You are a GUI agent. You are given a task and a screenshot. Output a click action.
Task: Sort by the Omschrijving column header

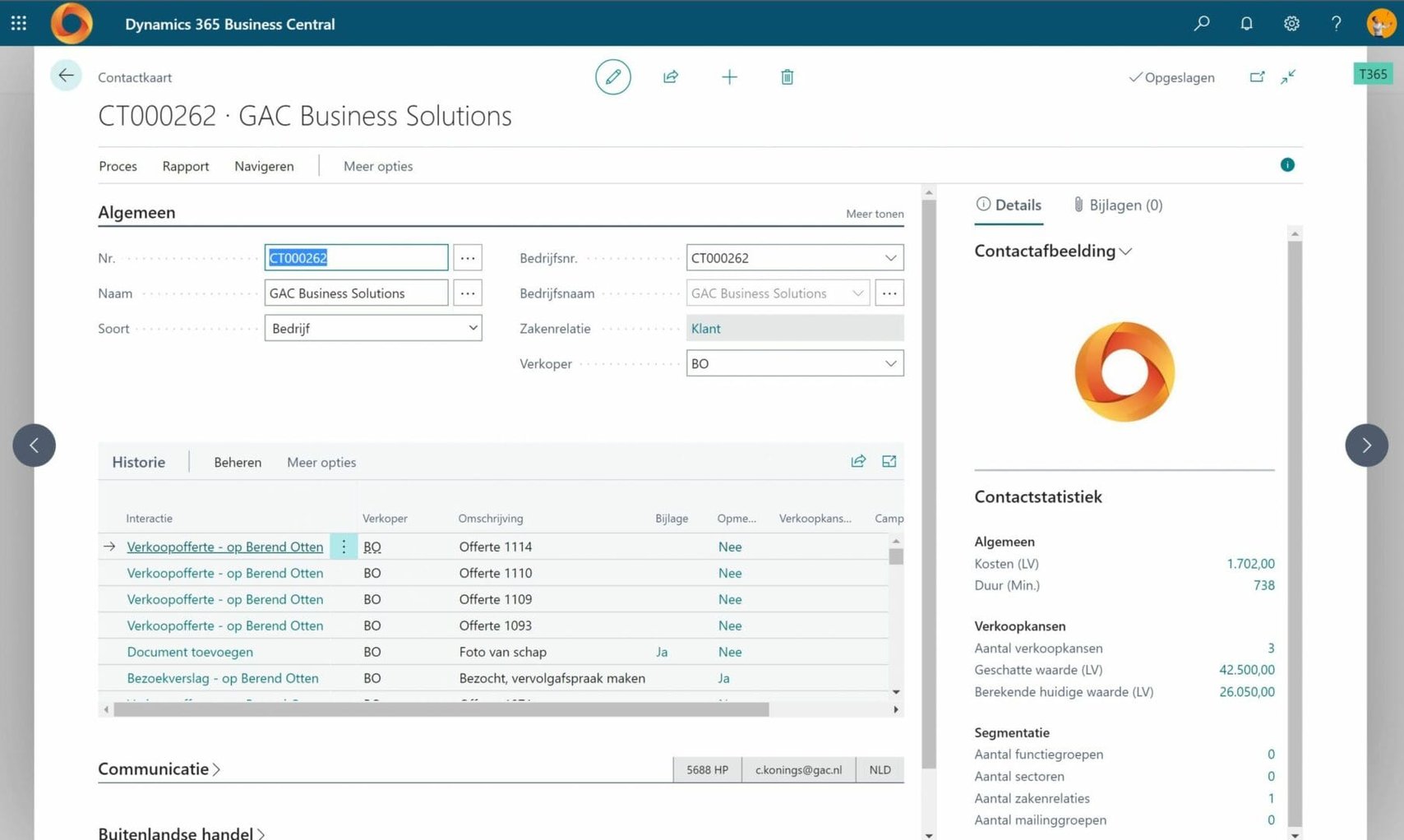[x=491, y=518]
